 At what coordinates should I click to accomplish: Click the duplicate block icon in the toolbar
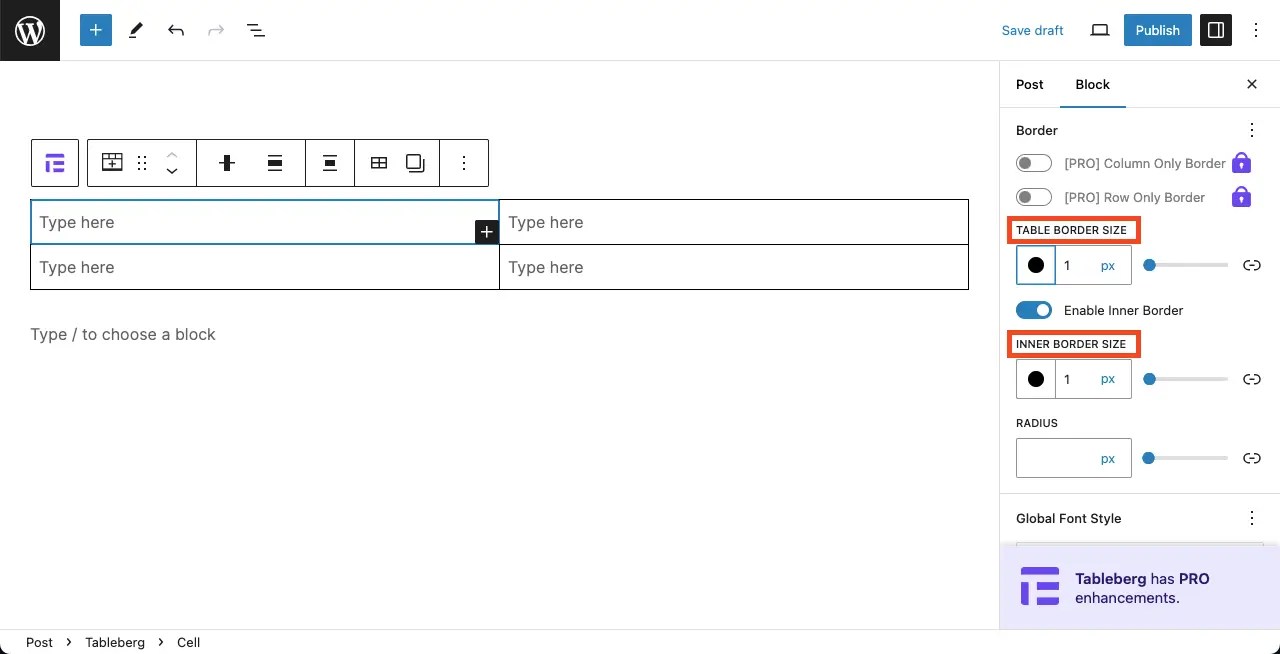417,162
